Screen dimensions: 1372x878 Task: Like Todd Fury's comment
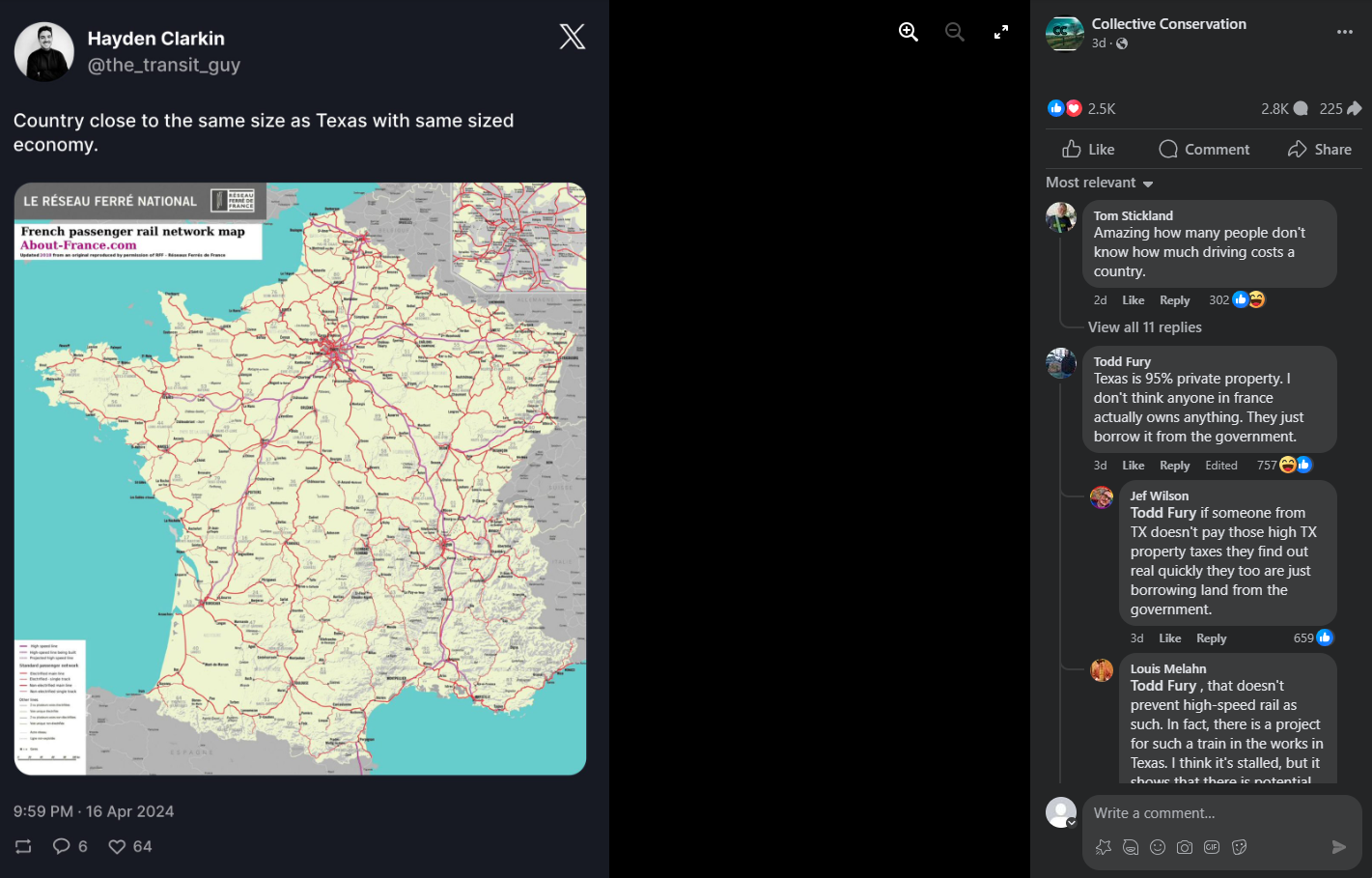pyautogui.click(x=1134, y=466)
